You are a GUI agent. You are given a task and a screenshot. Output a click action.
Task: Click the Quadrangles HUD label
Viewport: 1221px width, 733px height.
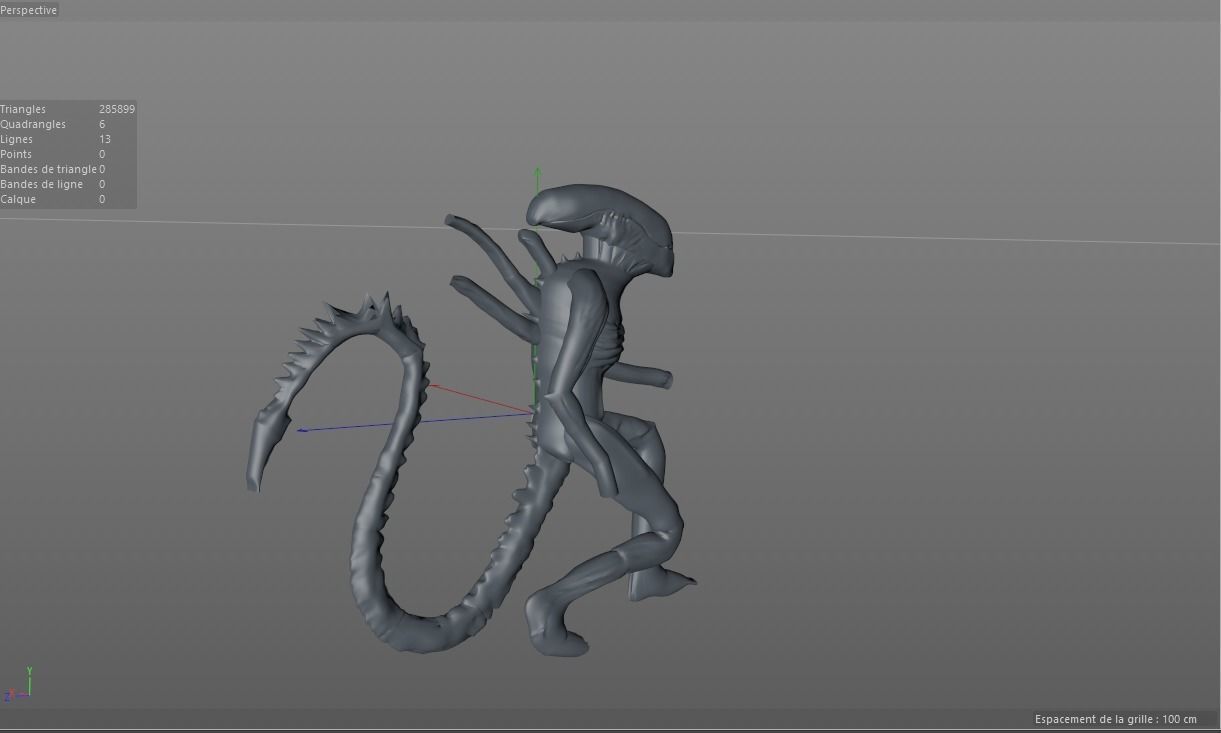(33, 124)
